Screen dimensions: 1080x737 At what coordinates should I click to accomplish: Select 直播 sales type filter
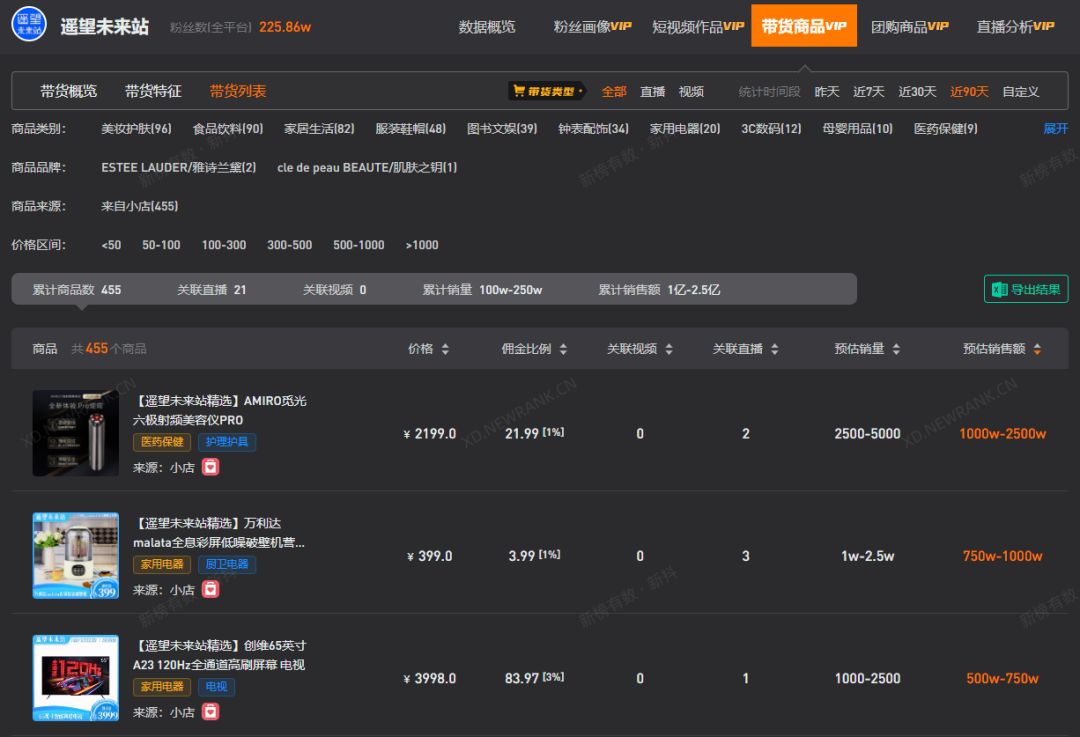click(652, 92)
